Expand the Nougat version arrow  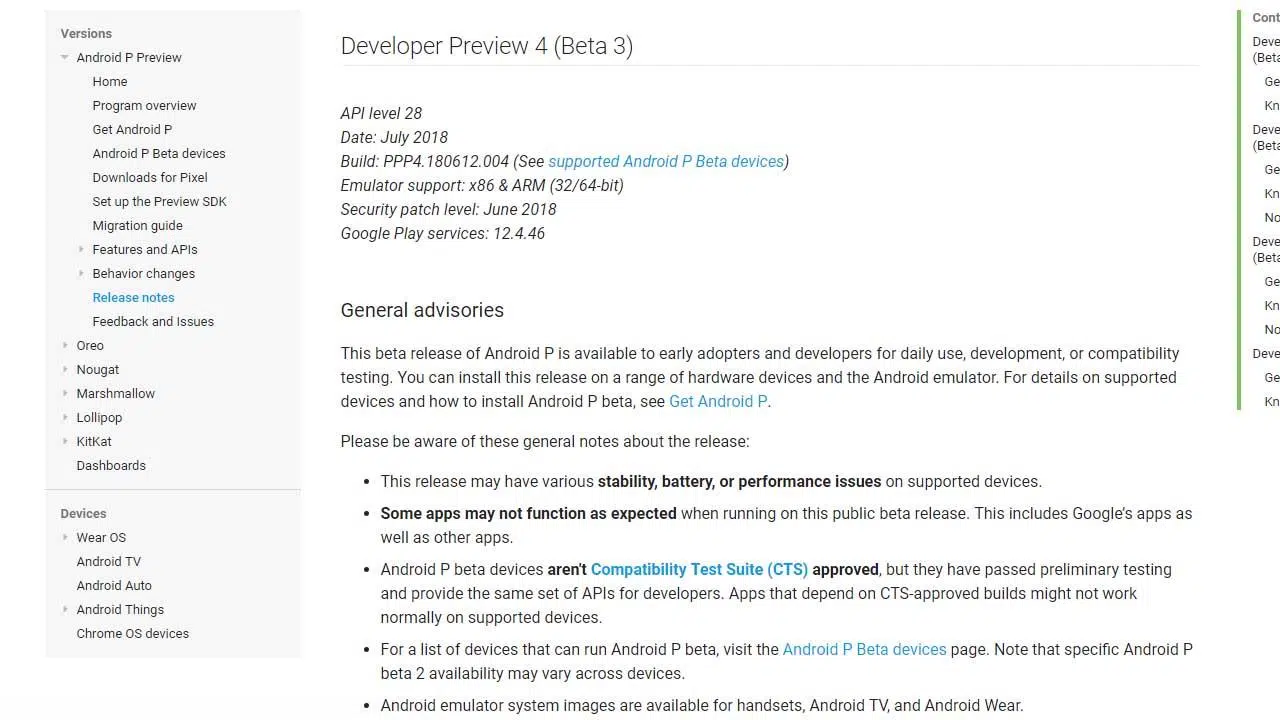65,370
